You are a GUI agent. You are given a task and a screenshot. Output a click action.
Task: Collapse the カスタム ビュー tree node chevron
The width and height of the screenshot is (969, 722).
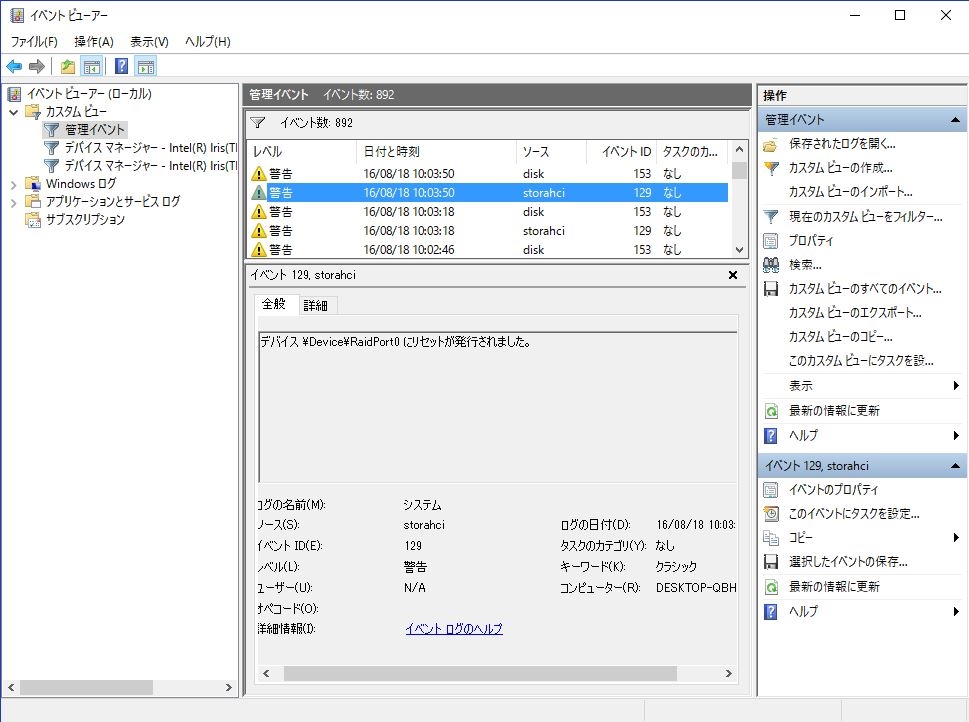pyautogui.click(x=14, y=113)
